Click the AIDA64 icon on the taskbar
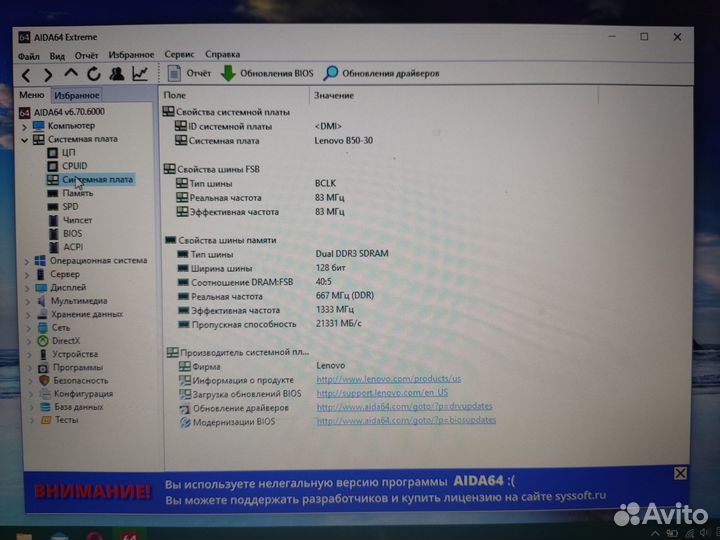The width and height of the screenshot is (720, 540). tap(129, 535)
